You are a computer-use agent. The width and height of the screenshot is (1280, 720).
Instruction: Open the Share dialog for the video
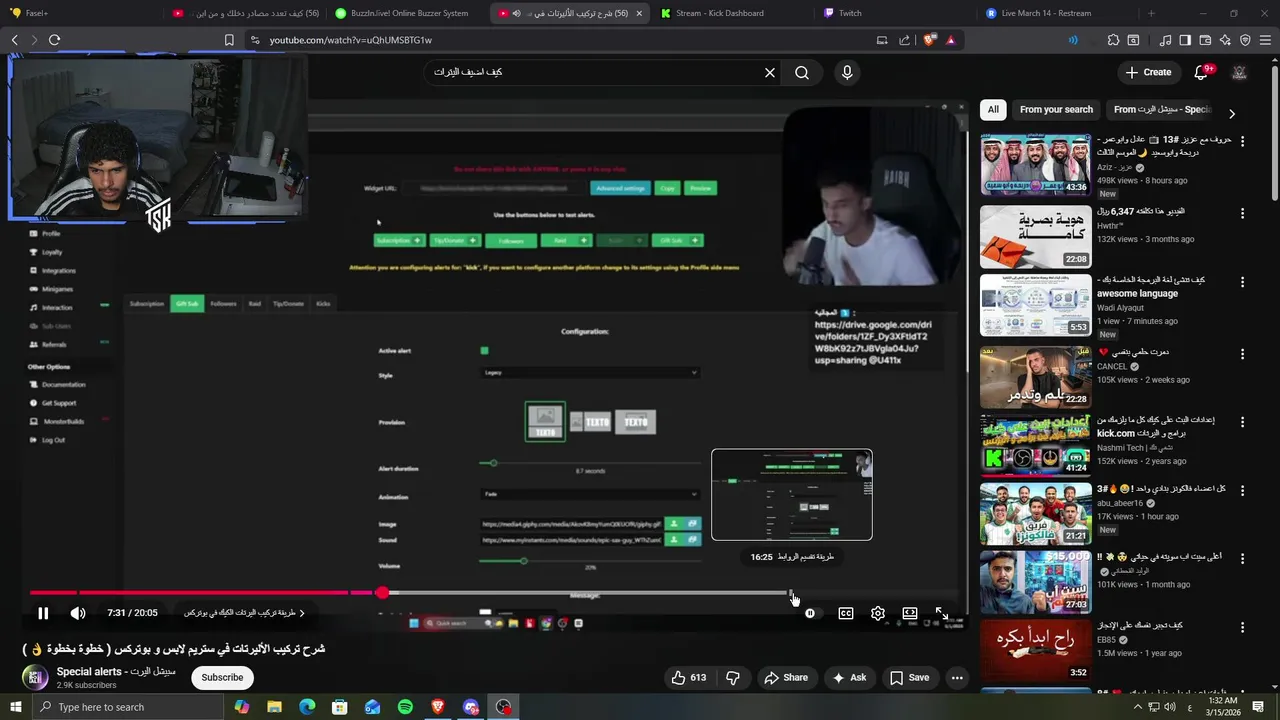(x=786, y=677)
